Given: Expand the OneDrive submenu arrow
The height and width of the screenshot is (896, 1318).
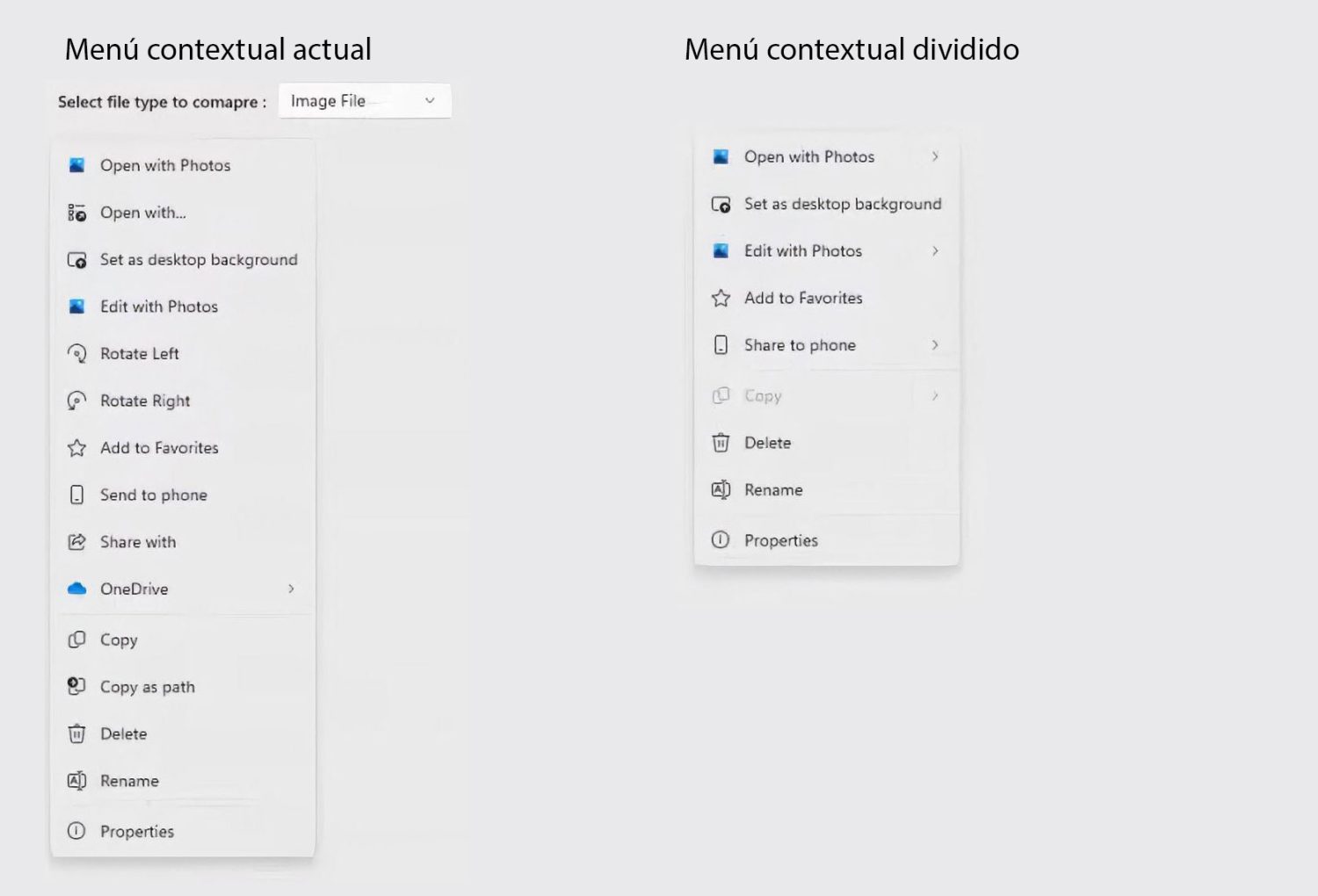Looking at the screenshot, I should 291,589.
